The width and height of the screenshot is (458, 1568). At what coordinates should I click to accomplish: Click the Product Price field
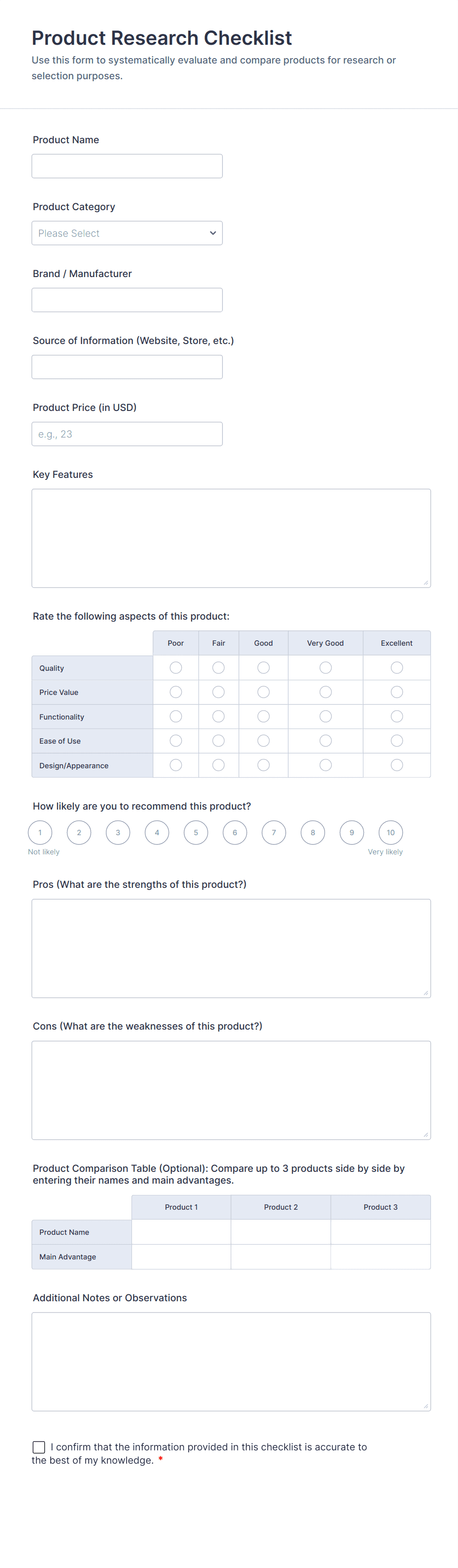127,434
